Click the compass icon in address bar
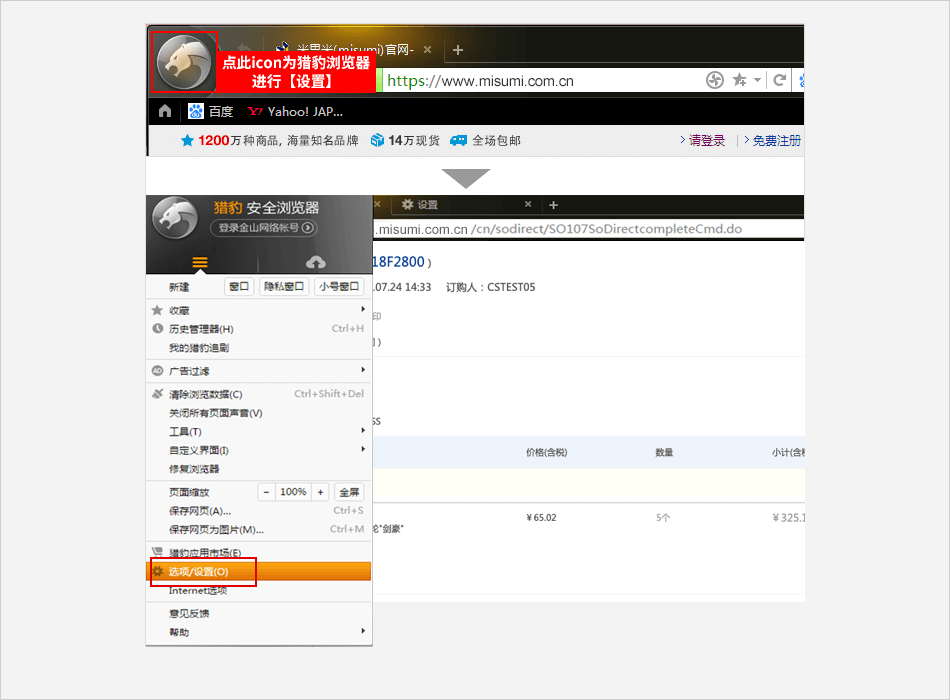 [714, 80]
